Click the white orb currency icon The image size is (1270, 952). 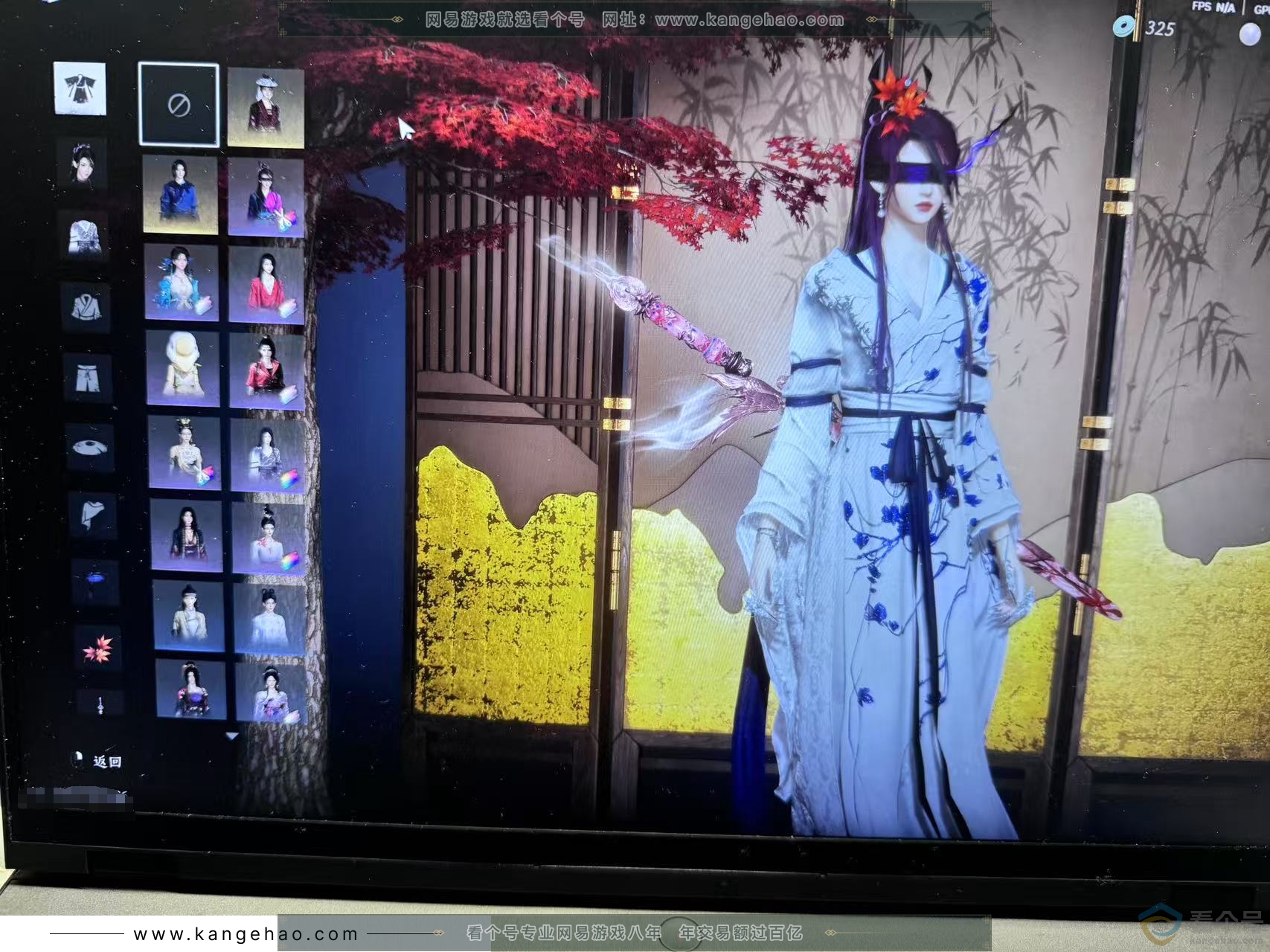pos(1249,34)
